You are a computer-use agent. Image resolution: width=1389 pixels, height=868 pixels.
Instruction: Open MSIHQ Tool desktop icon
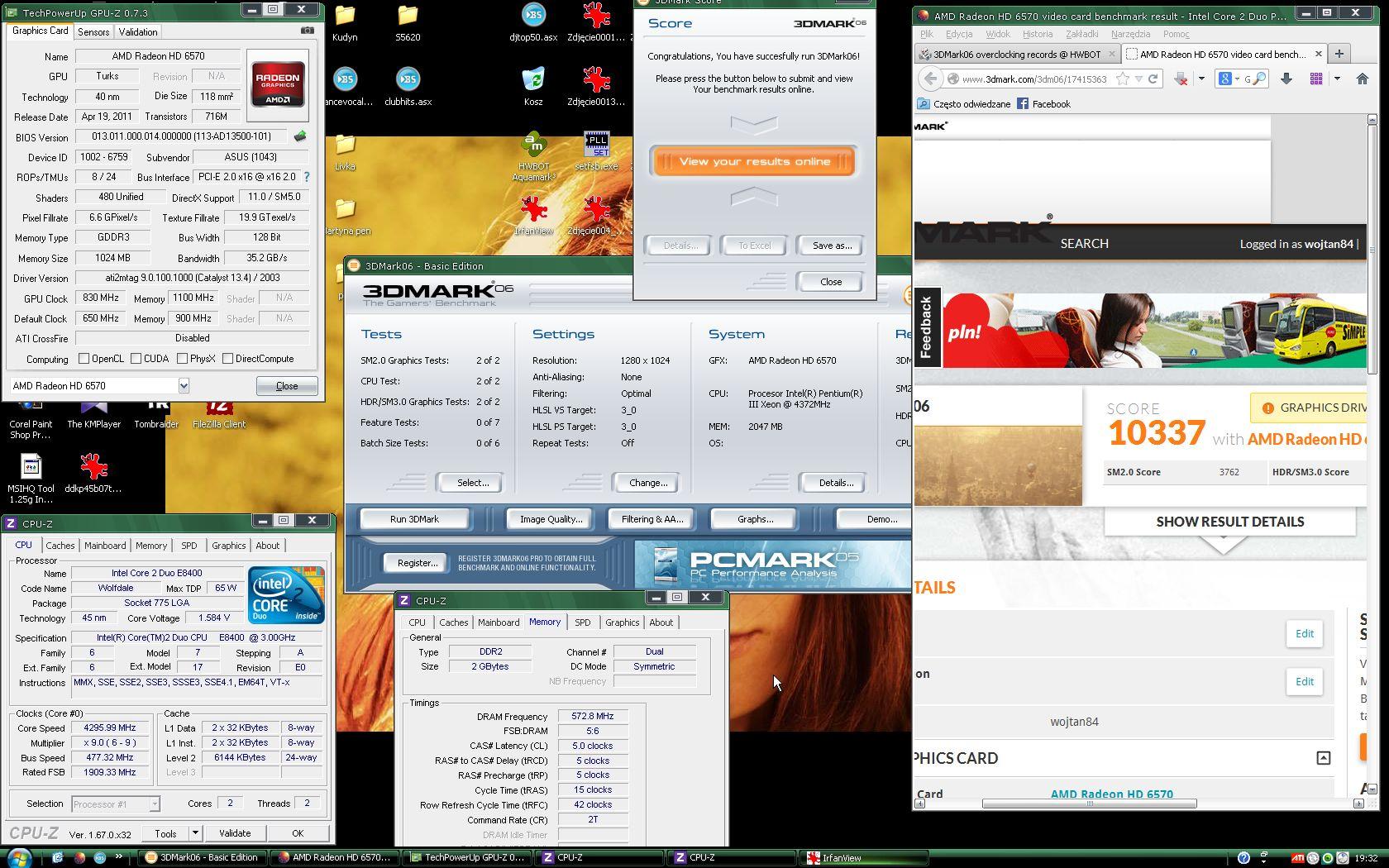click(x=31, y=479)
